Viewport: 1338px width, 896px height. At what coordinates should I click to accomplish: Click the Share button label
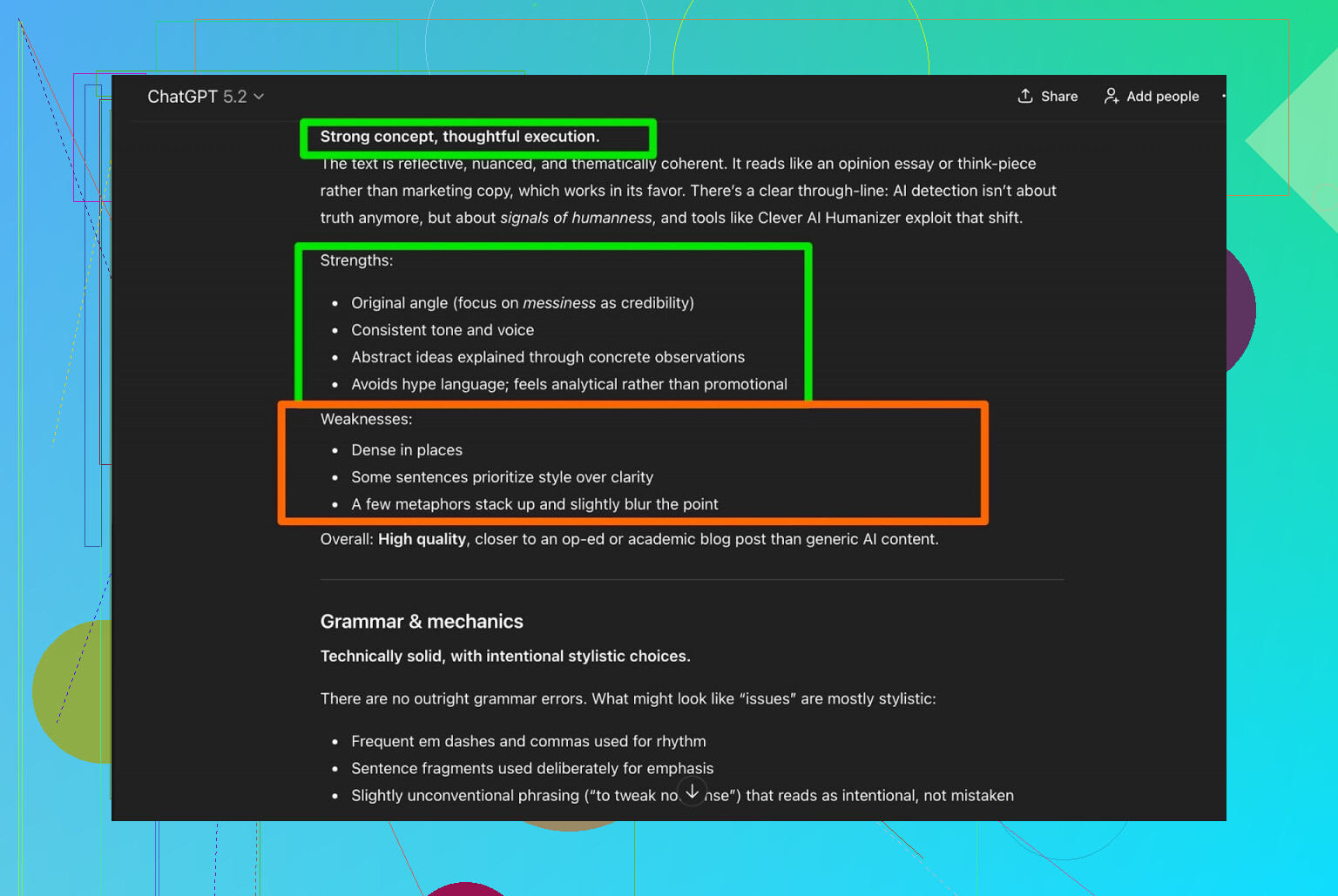pos(1059,97)
